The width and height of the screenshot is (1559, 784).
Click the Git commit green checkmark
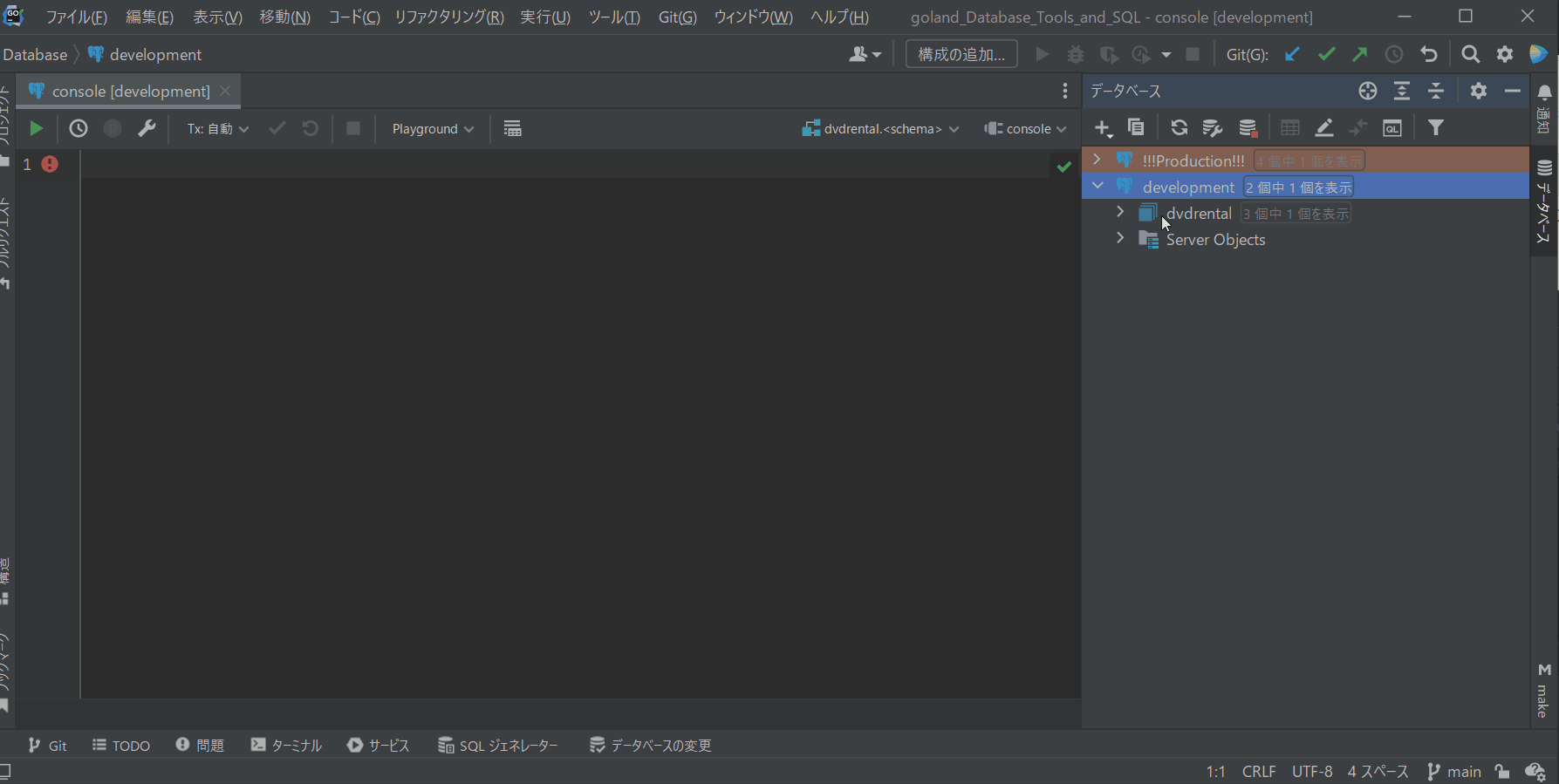[1327, 54]
